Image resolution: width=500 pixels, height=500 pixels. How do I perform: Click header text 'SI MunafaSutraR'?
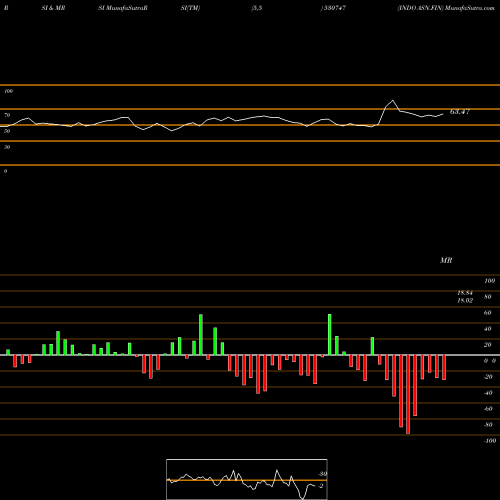[123, 8]
